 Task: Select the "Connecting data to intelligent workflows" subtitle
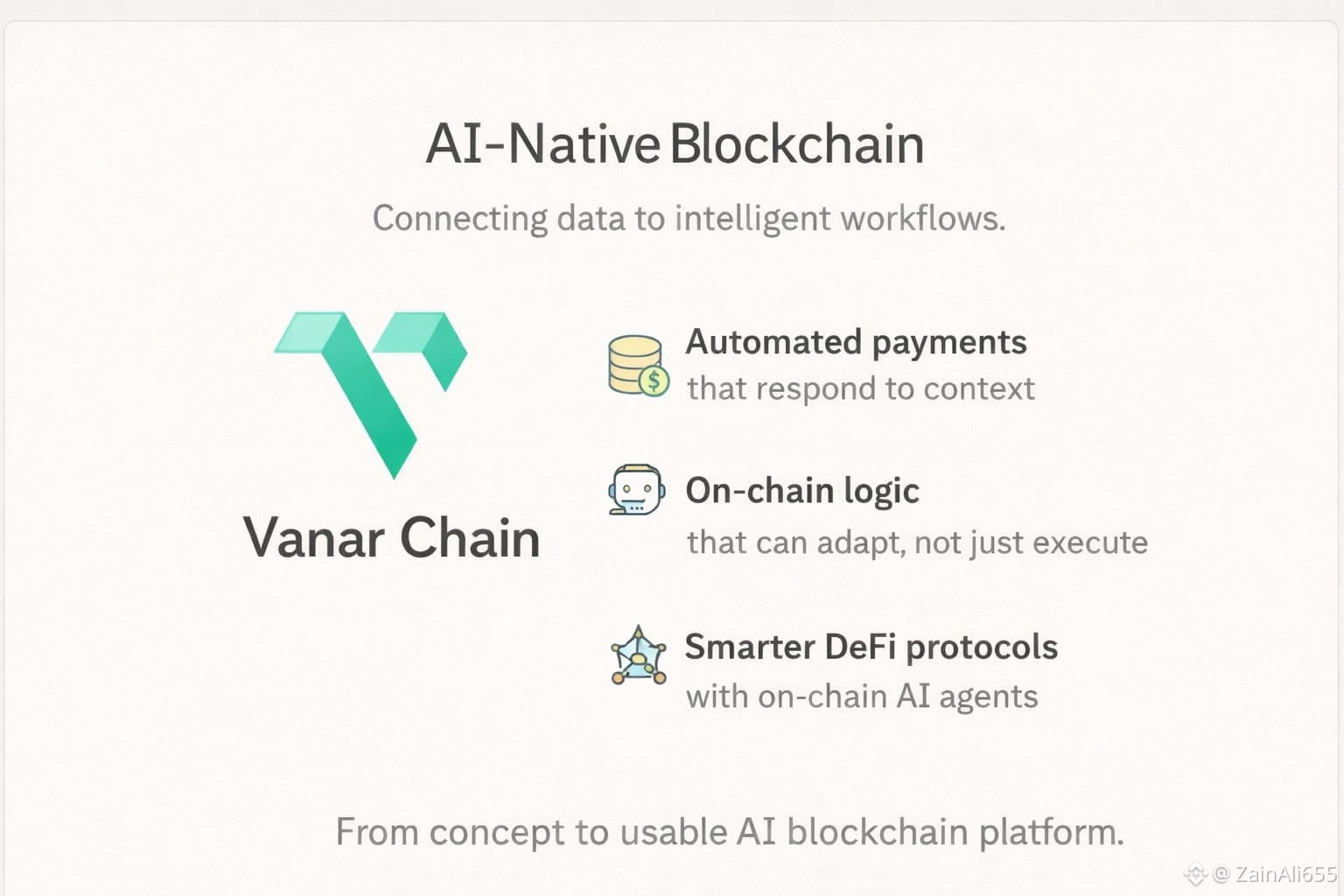[689, 218]
